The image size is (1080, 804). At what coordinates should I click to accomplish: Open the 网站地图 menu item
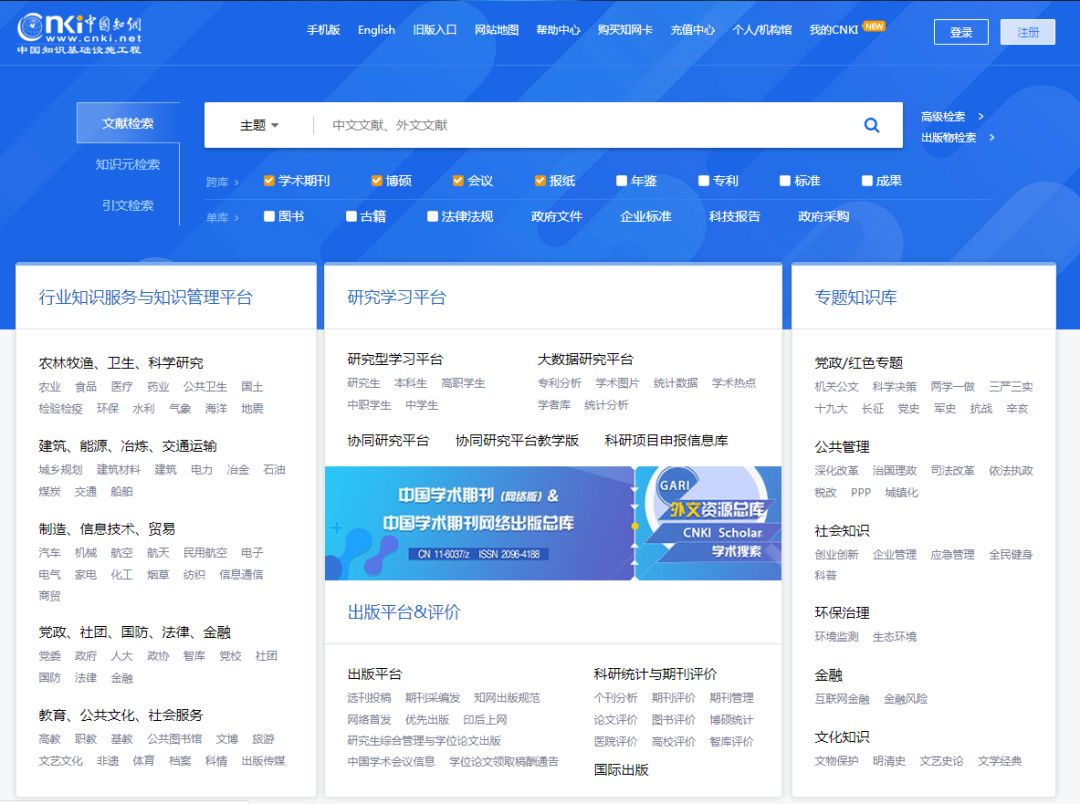tap(497, 30)
